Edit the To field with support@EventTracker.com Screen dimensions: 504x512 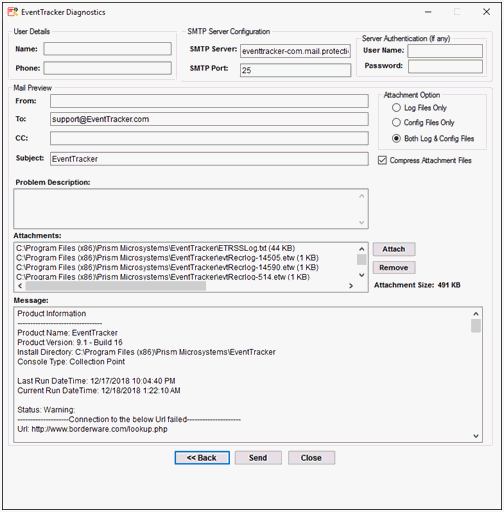(x=209, y=119)
